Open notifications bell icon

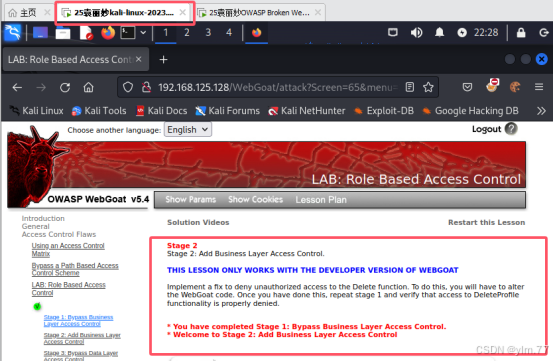[x=439, y=33]
